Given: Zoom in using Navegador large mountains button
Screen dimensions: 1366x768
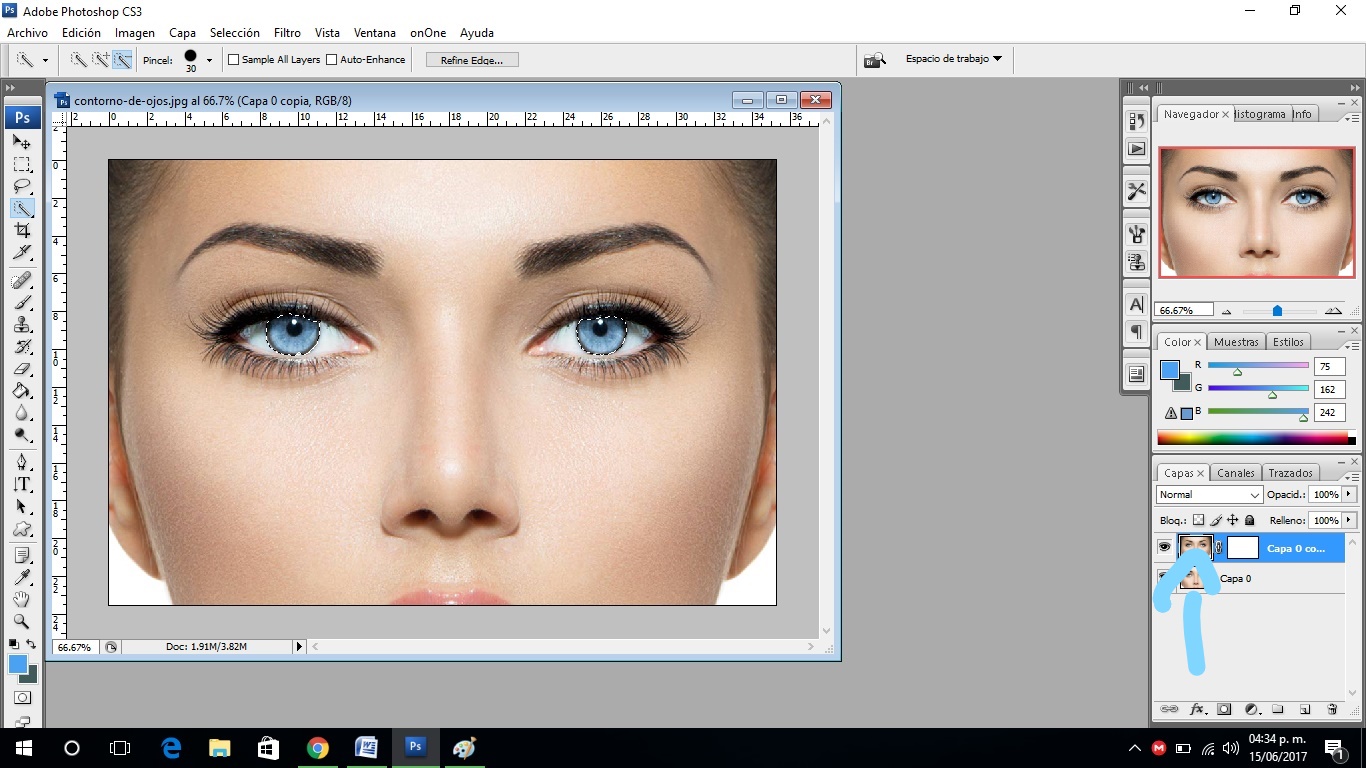Looking at the screenshot, I should 1333,311.
